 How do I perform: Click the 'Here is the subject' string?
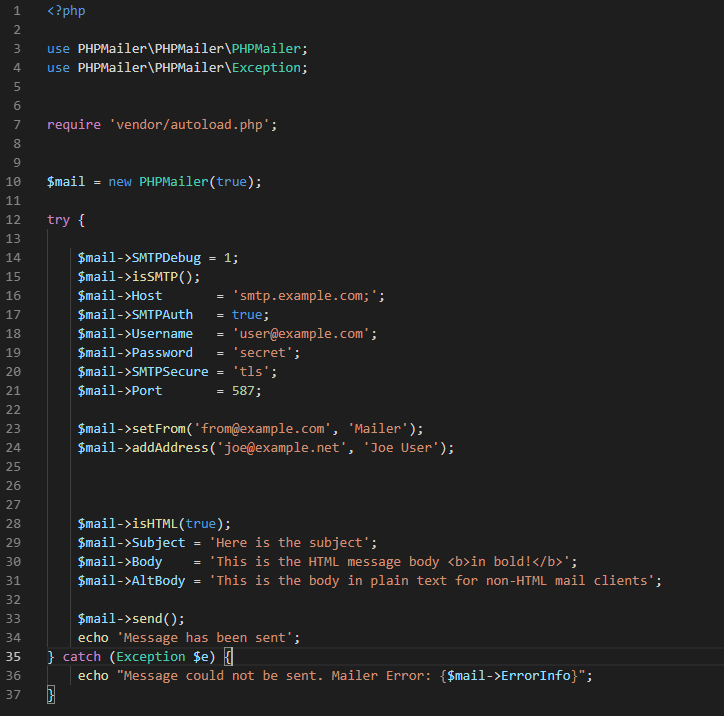(x=293, y=543)
